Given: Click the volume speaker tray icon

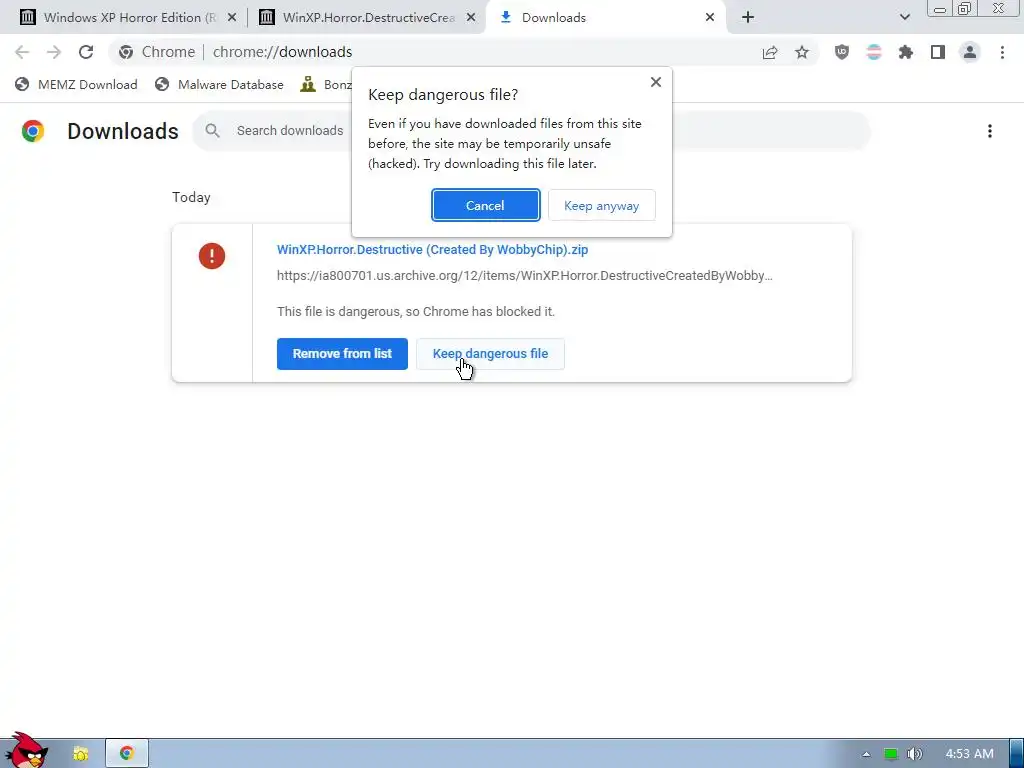Looking at the screenshot, I should pyautogui.click(x=914, y=754).
